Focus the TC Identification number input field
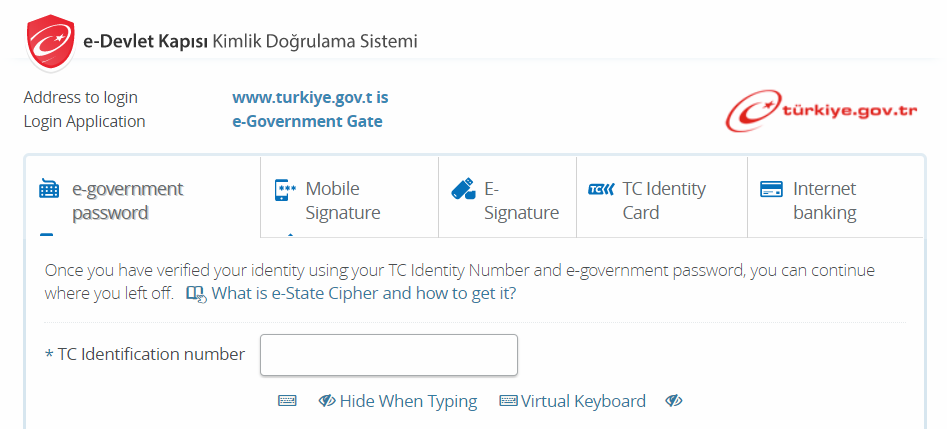 [388, 355]
